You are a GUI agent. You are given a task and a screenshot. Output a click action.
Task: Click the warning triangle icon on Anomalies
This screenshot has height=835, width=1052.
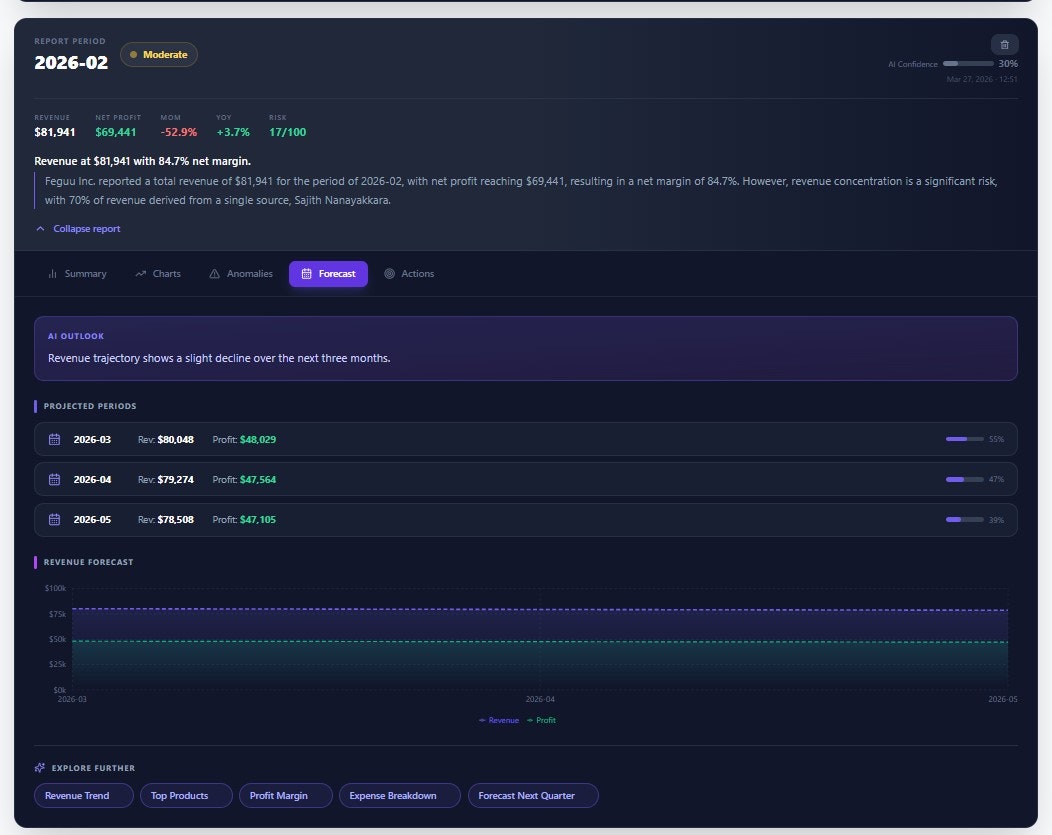pyautogui.click(x=214, y=274)
